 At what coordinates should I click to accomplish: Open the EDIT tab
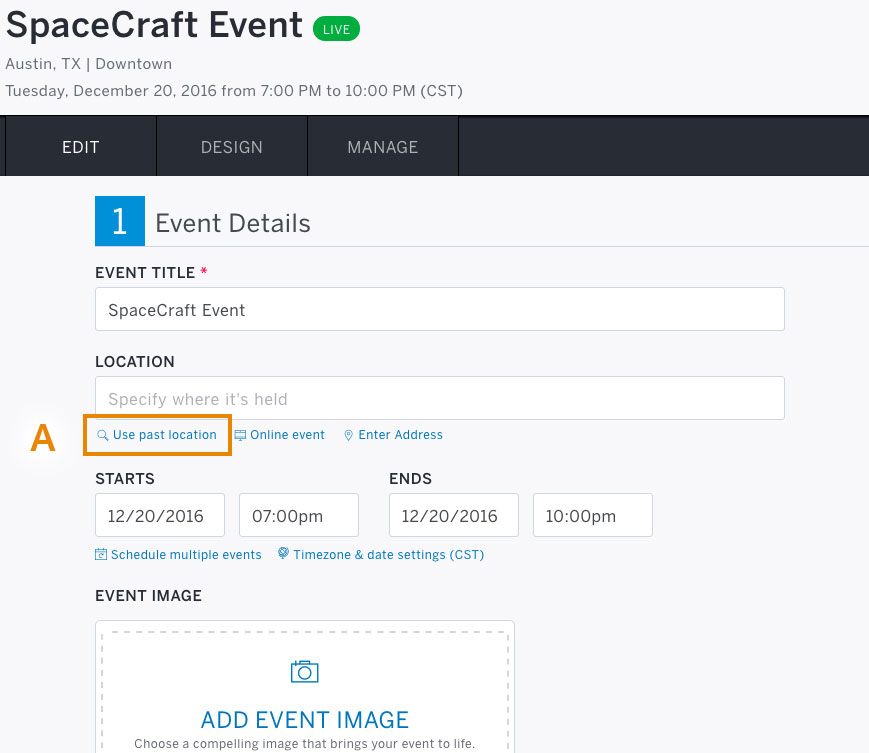coord(81,147)
